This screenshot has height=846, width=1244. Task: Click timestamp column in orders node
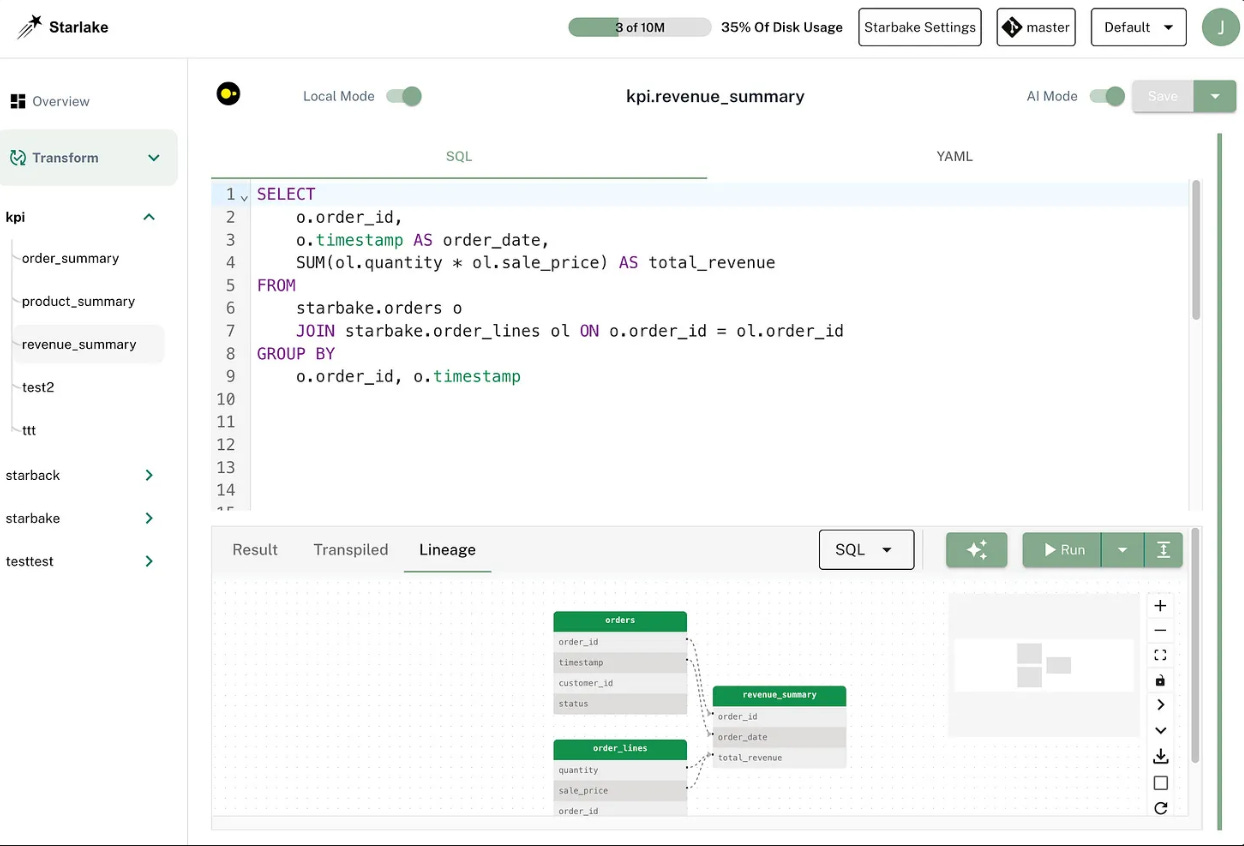[620, 662]
